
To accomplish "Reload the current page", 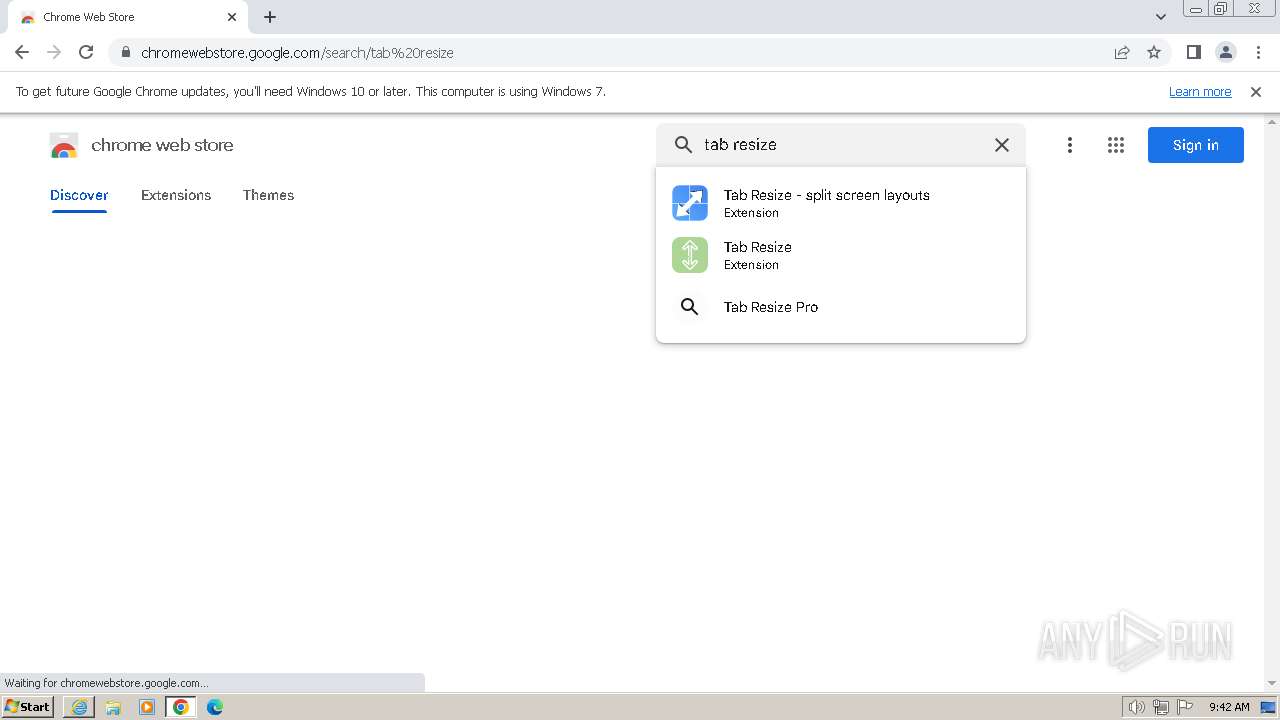I will click(86, 52).
